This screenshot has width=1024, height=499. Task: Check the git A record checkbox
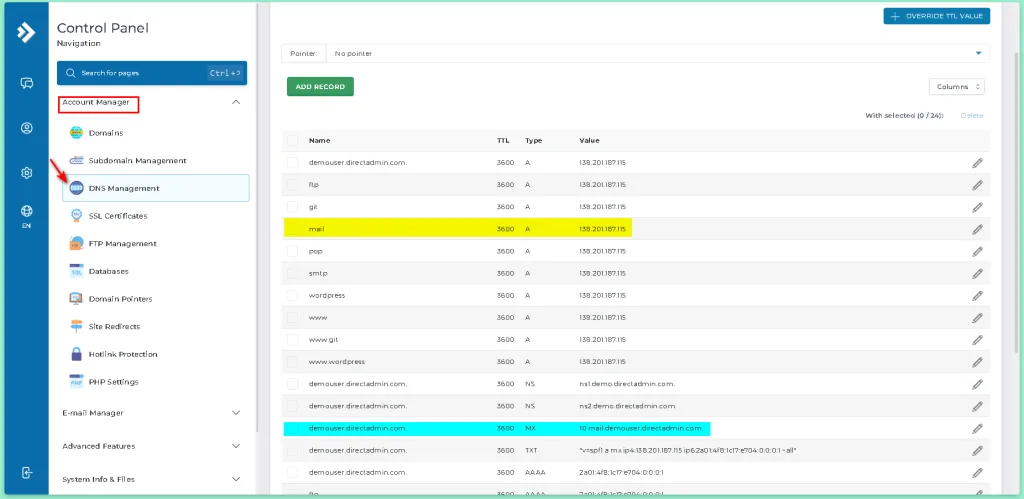coord(292,207)
